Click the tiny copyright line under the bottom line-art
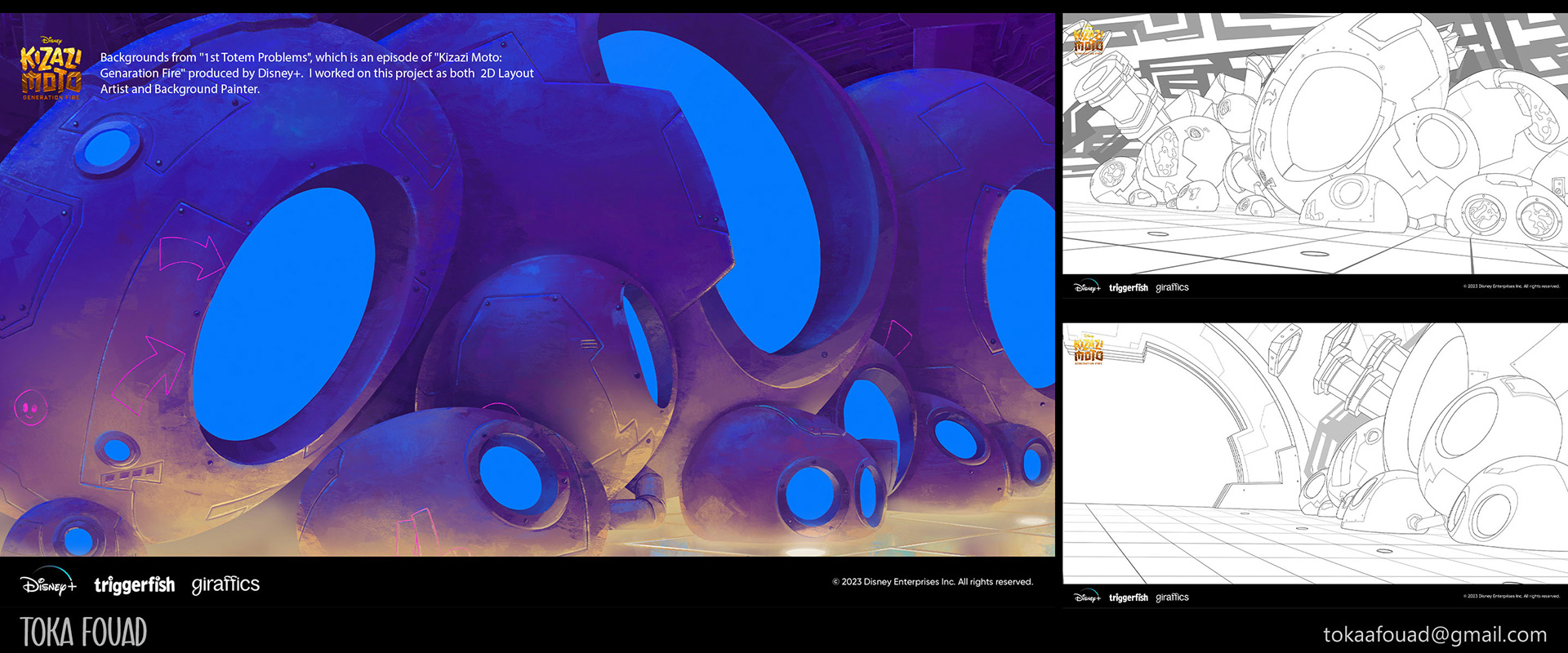This screenshot has height=653, width=1568. click(1512, 597)
